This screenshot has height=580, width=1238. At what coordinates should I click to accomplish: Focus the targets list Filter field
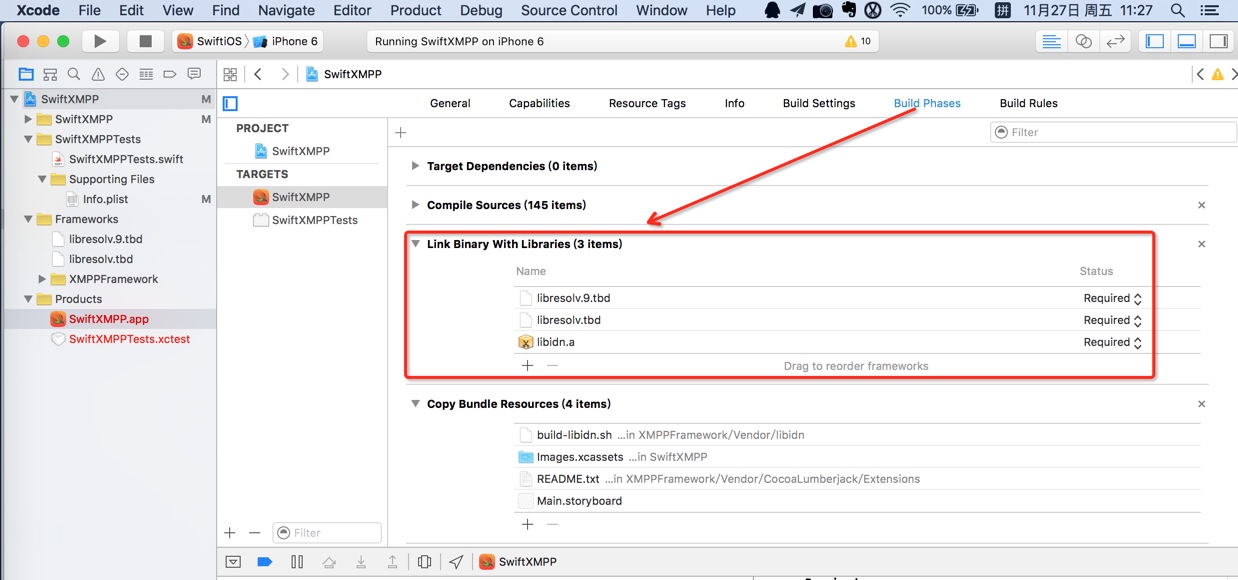327,533
